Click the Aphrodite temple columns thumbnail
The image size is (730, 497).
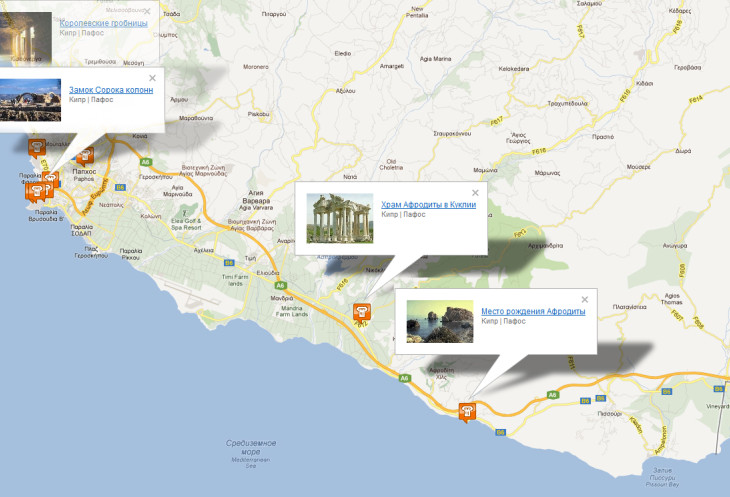[340, 218]
